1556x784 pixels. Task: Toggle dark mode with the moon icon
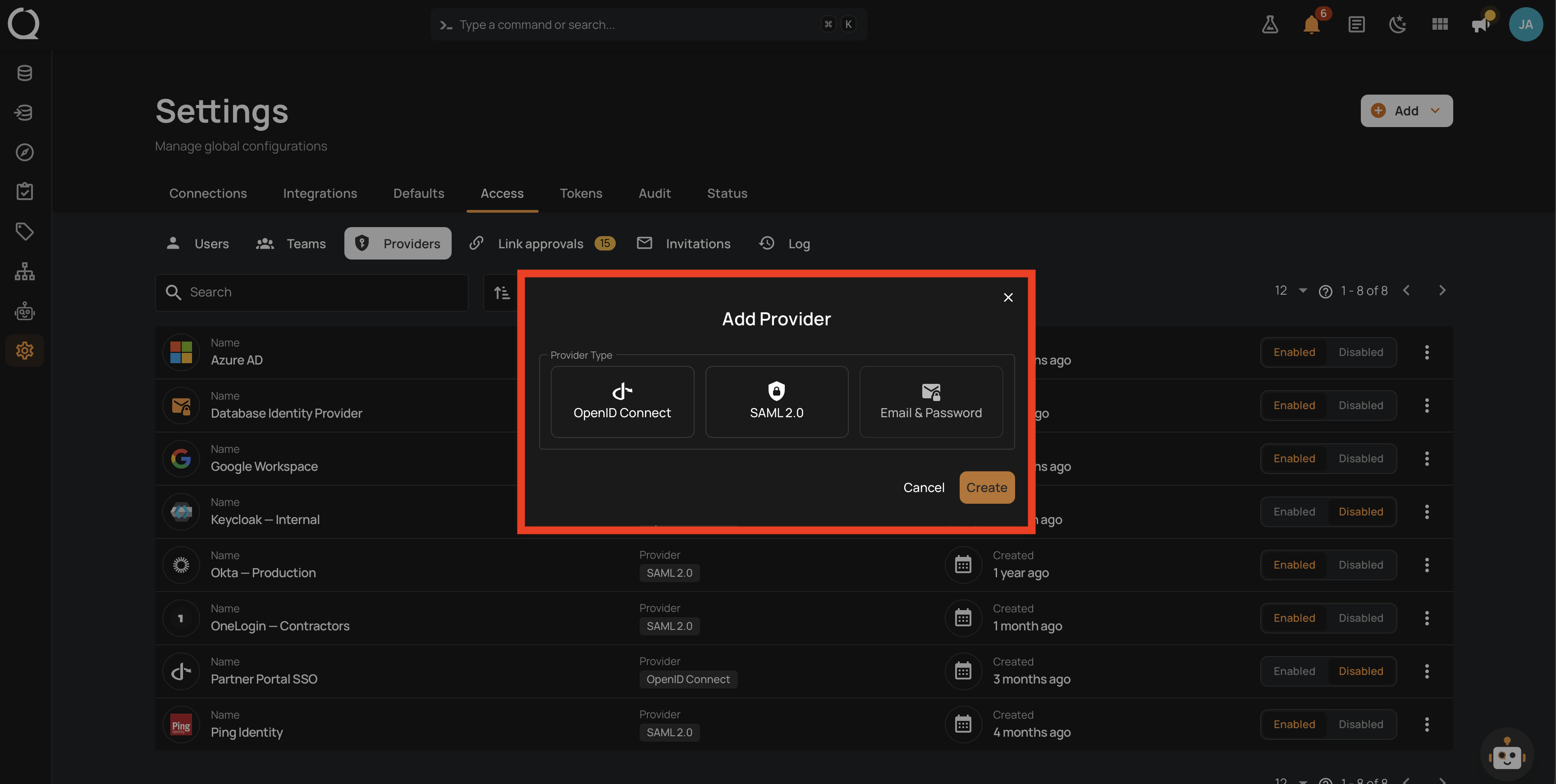1397,25
